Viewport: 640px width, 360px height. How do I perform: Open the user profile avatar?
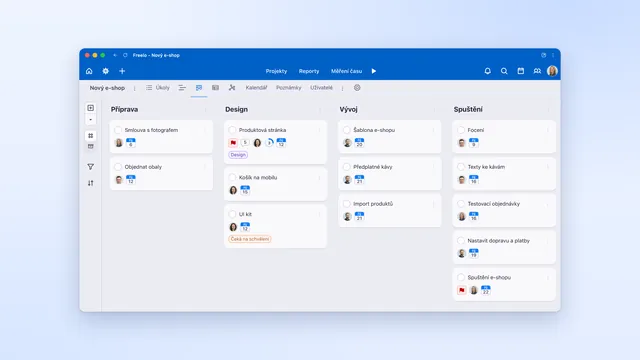(552, 71)
